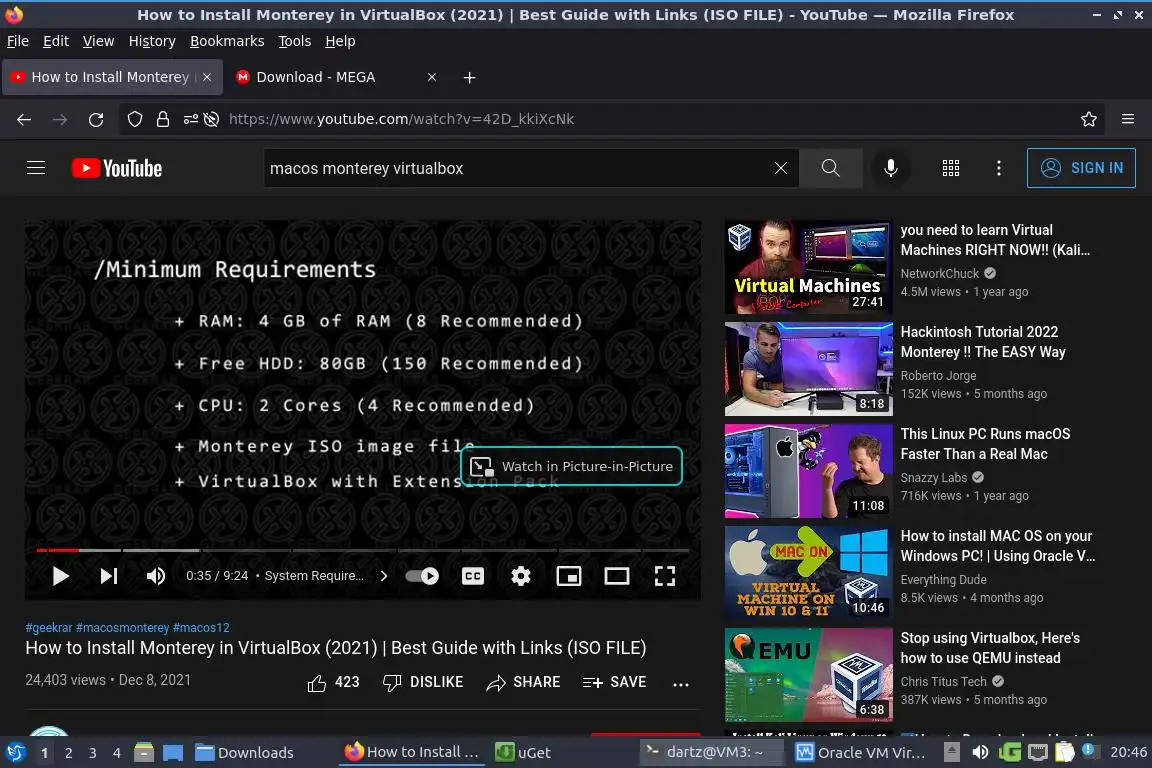Bookmark this page with the star

click(1089, 119)
